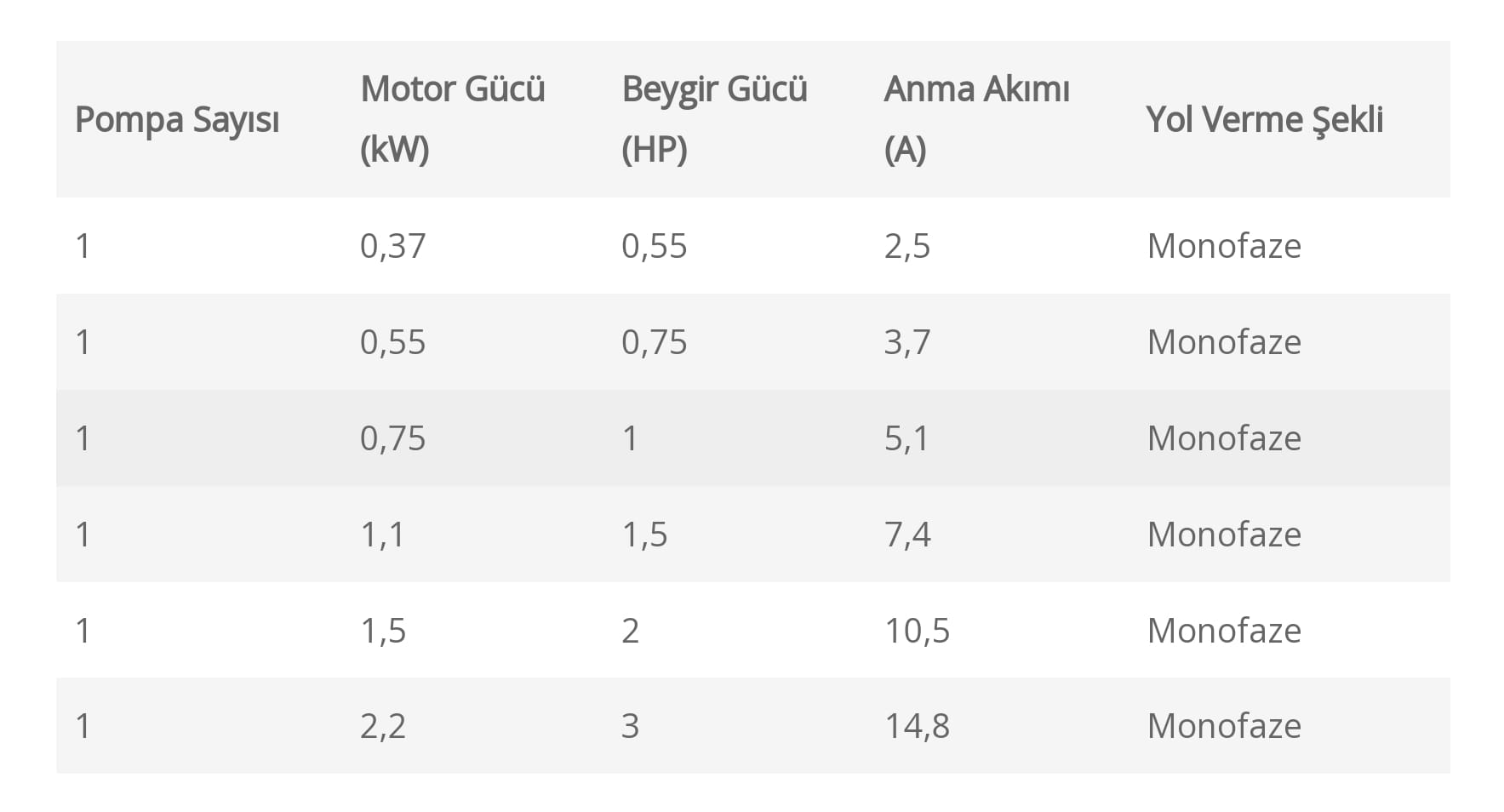Click the 3,7 rated current cell
The height and width of the screenshot is (812, 1504).
coord(907,342)
